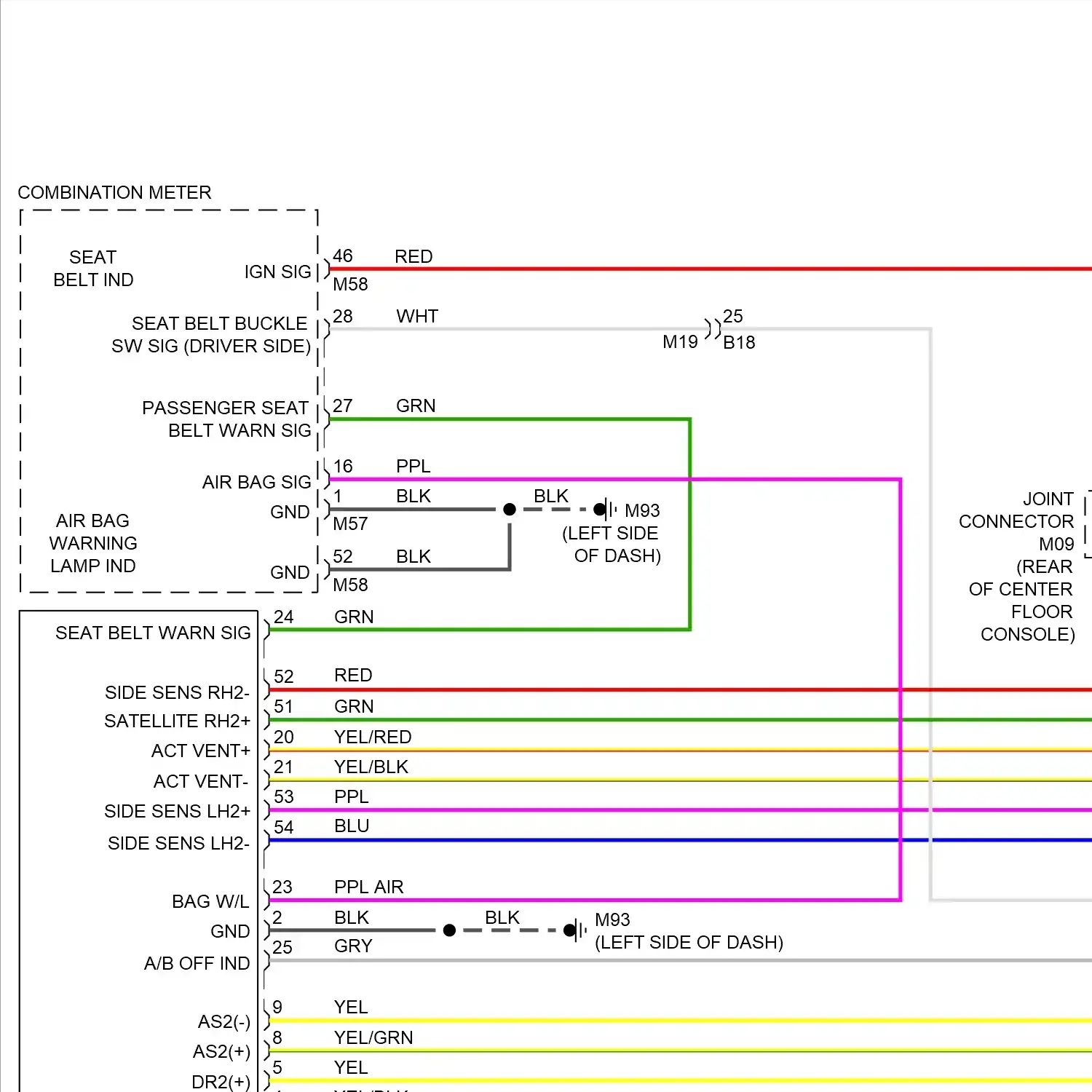Select the SEAT BELT IND label
The image size is (1092, 1092).
click(x=93, y=269)
